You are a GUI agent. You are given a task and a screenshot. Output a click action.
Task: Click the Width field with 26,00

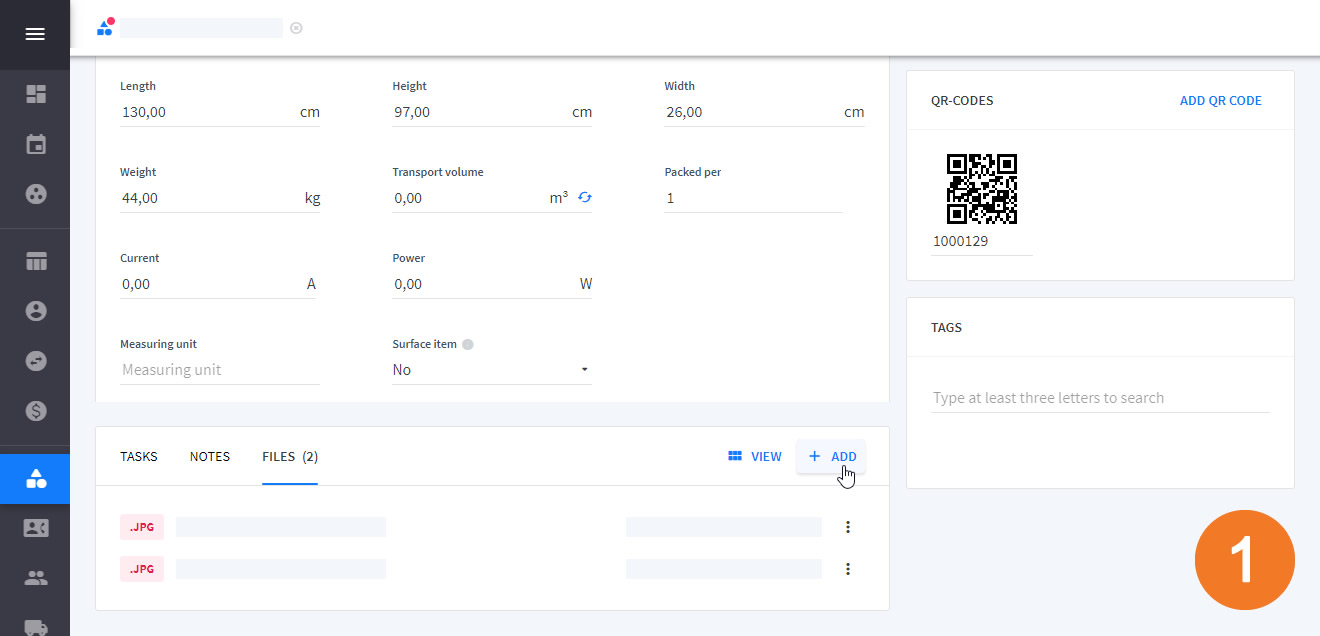(764, 112)
